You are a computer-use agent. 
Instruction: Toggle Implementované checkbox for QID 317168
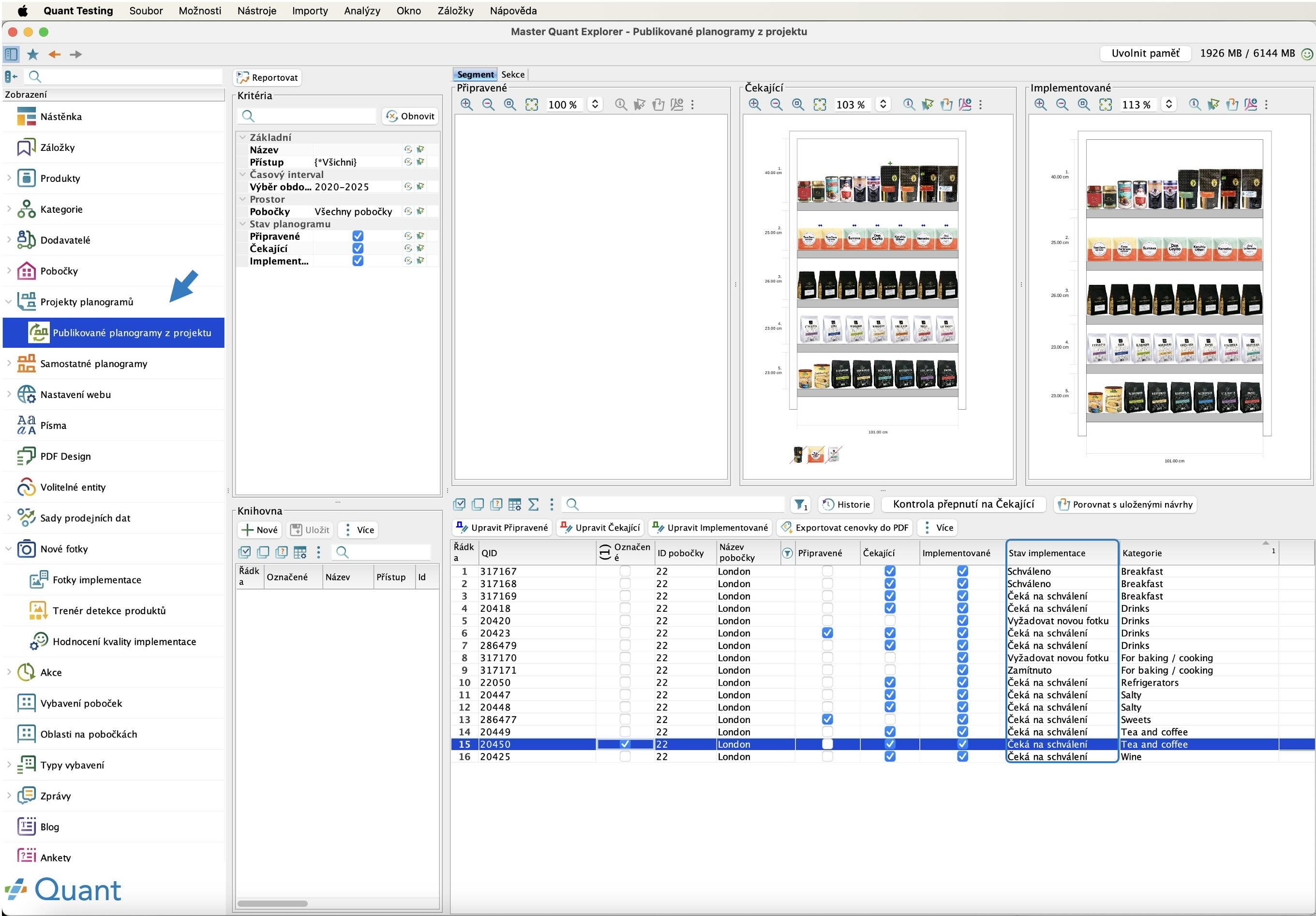tap(962, 584)
